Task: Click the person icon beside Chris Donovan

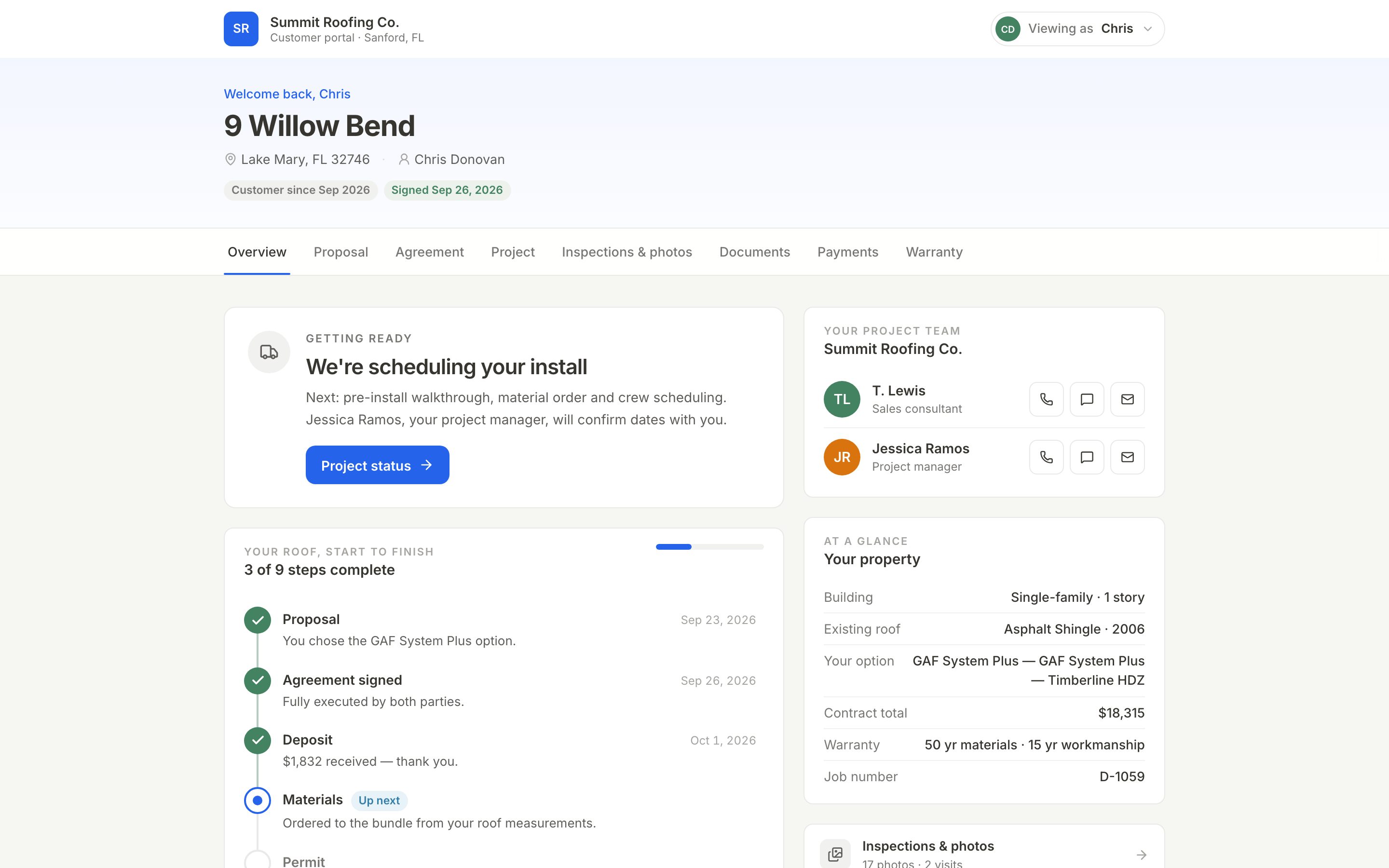Action: (404, 159)
